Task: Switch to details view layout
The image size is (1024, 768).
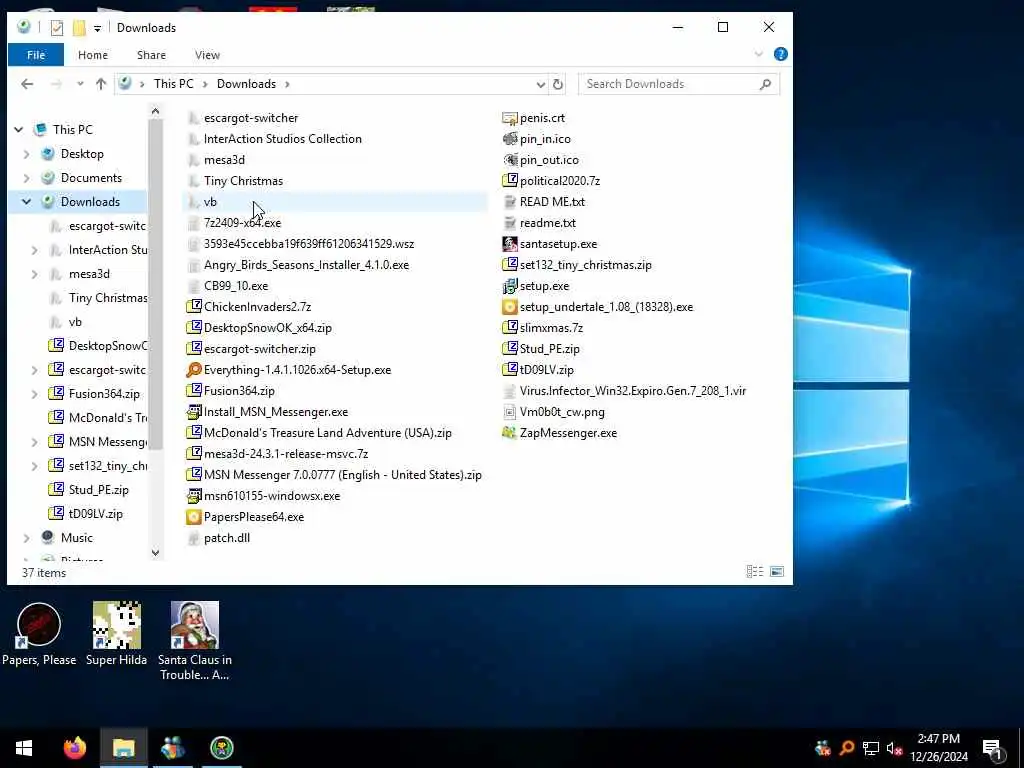Action: point(754,571)
